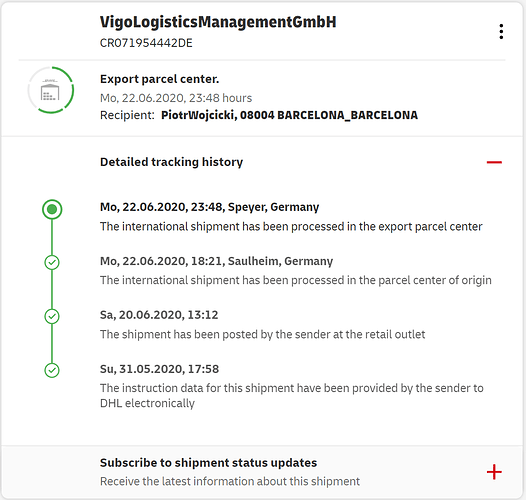Click the checkmark marker for Saulheim event

[x=52, y=262]
